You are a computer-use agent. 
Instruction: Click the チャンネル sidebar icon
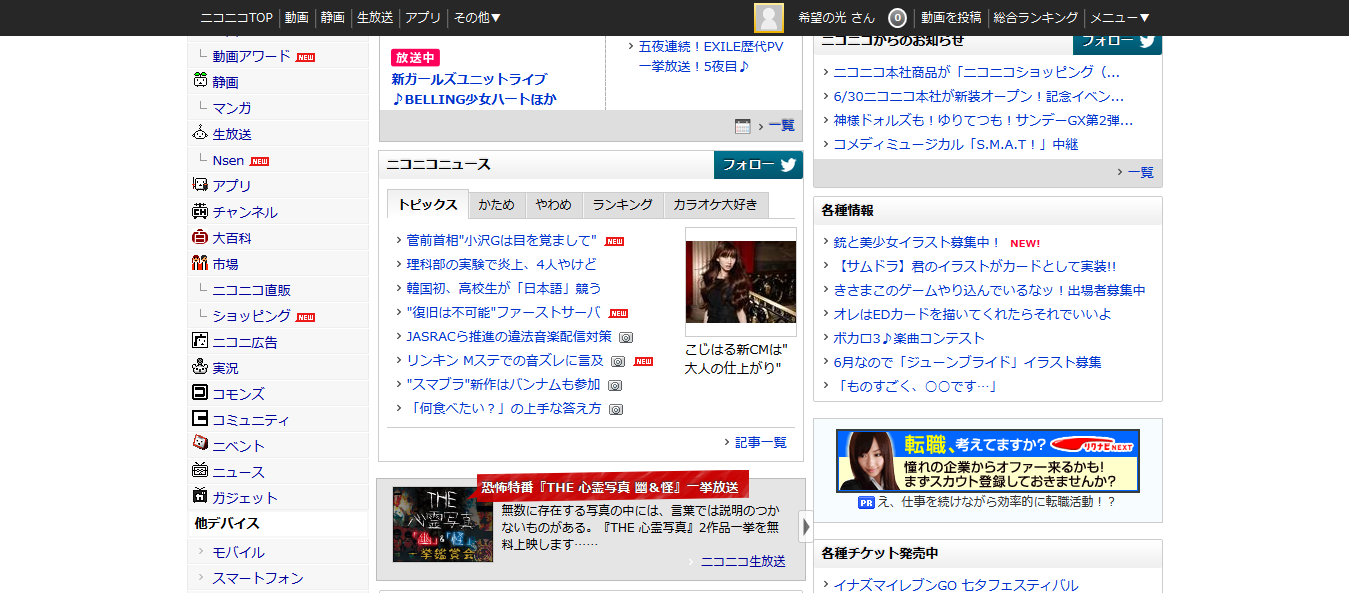click(199, 211)
